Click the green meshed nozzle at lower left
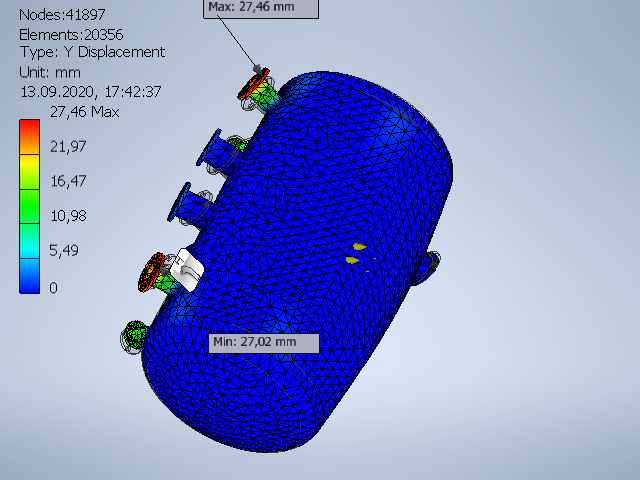 point(135,336)
